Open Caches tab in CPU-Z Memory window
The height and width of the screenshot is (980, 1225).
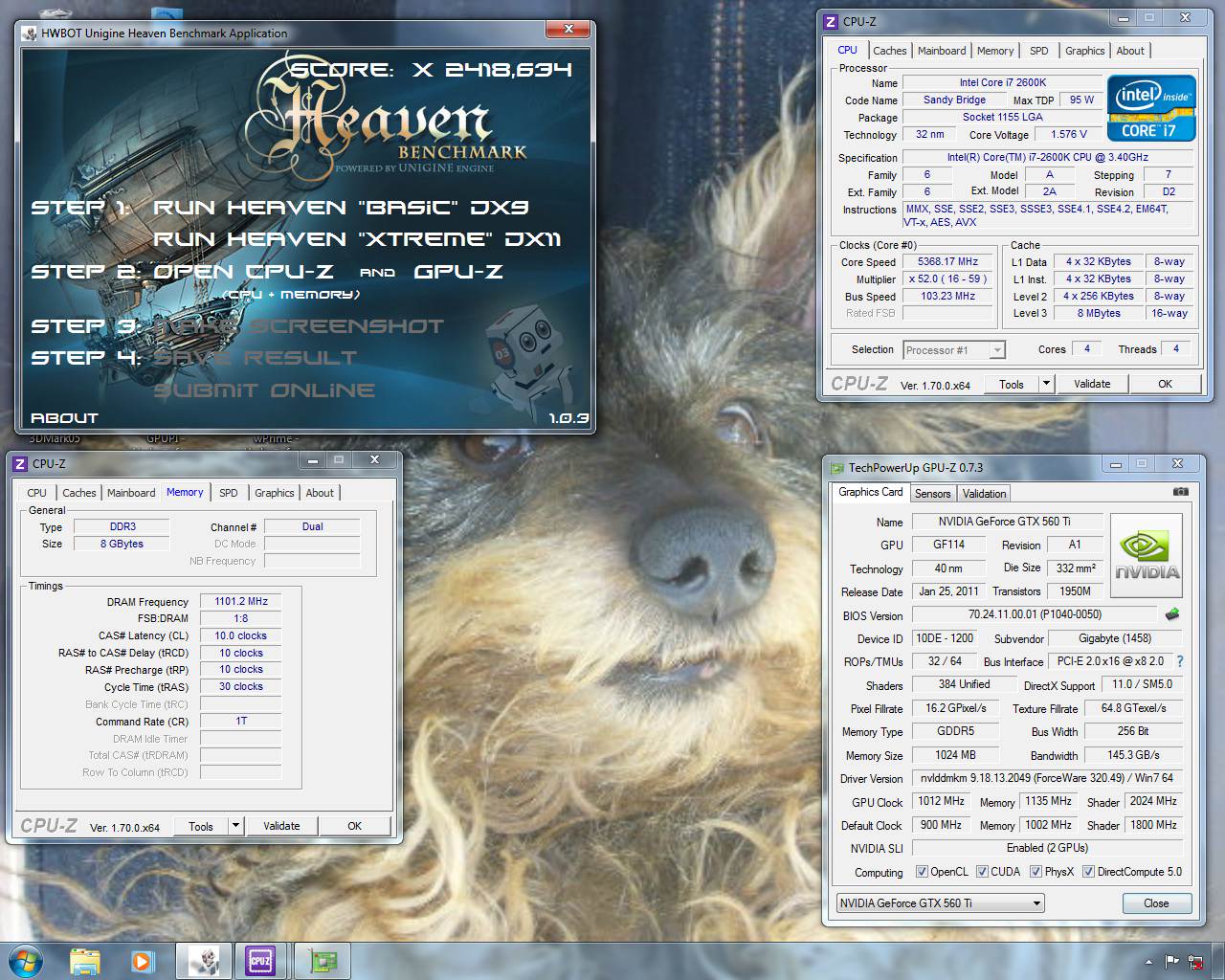coord(79,493)
